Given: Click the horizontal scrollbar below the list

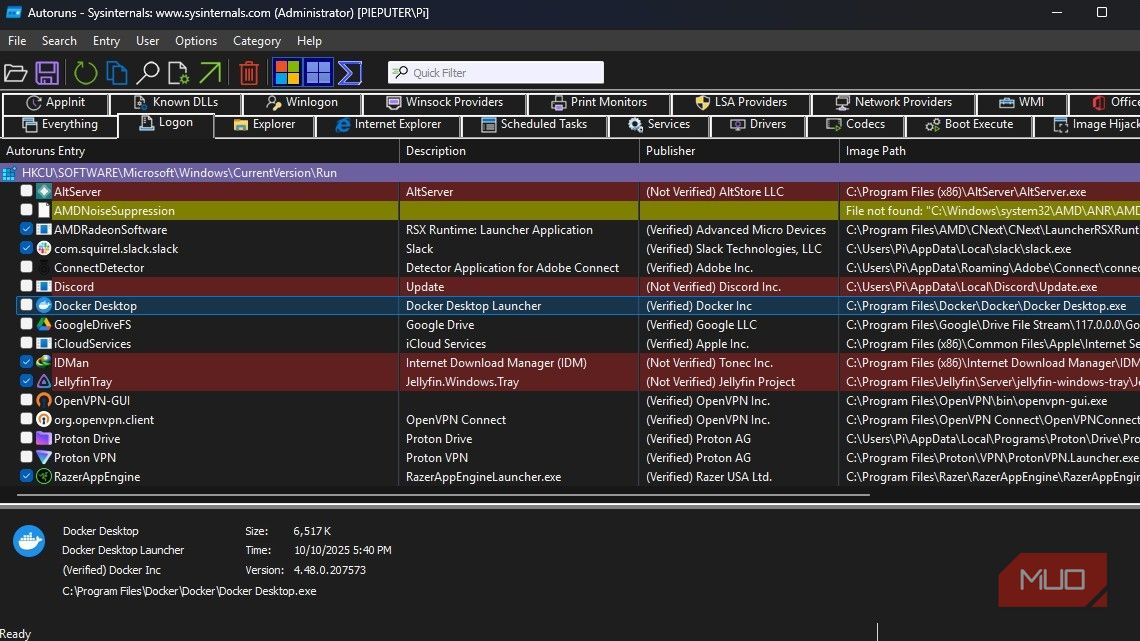Looking at the screenshot, I should 440,494.
